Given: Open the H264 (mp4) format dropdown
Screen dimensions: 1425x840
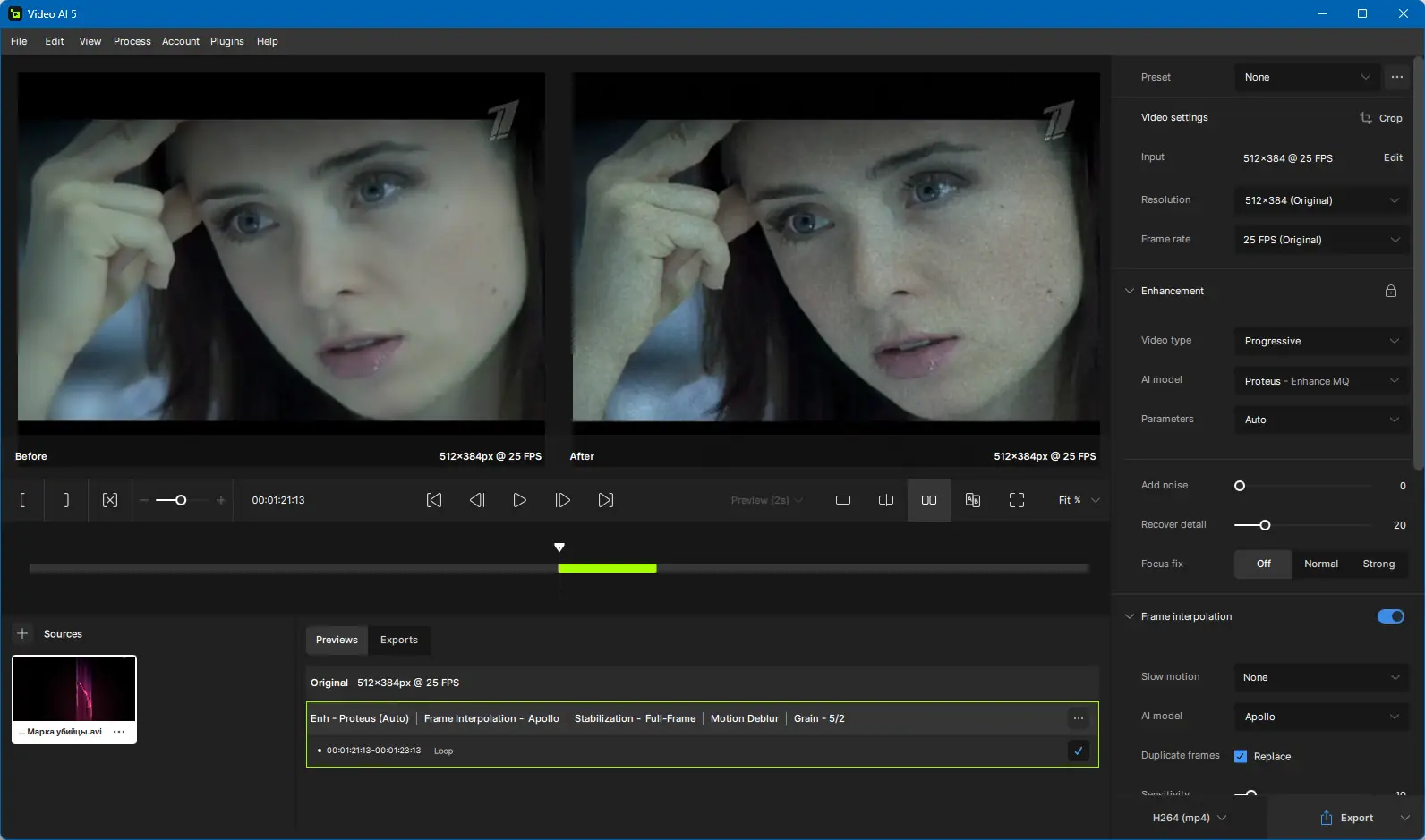Looking at the screenshot, I should coord(1190,818).
